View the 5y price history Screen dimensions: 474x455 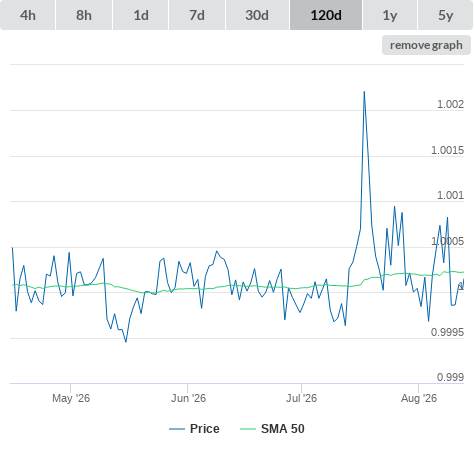tap(445, 15)
